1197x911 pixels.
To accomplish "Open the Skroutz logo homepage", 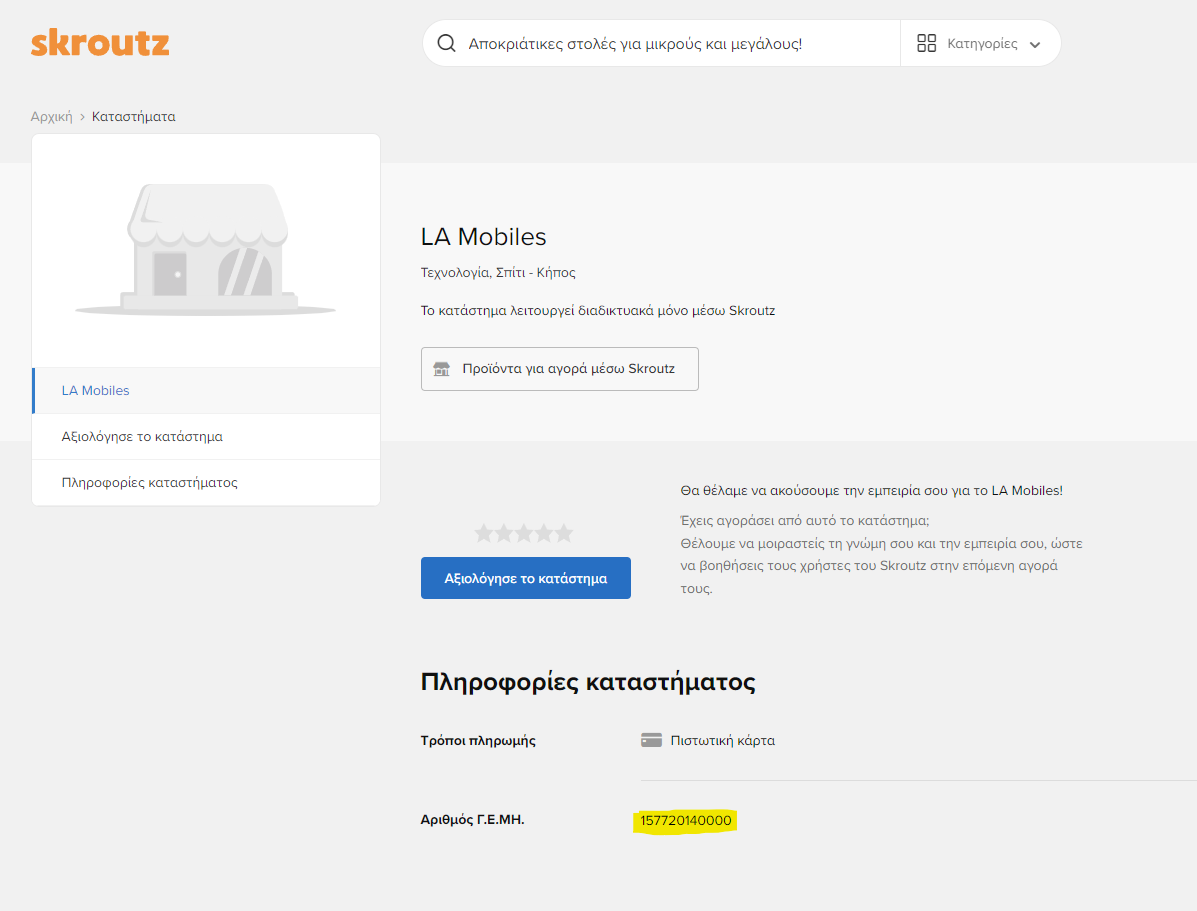I will (x=100, y=43).
